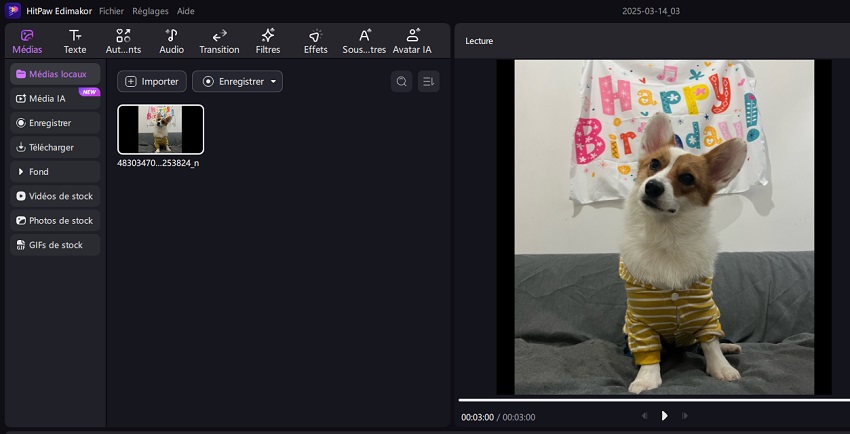Screen dimensions: 850x434
Task: Open the Effets tab
Action: tap(315, 42)
